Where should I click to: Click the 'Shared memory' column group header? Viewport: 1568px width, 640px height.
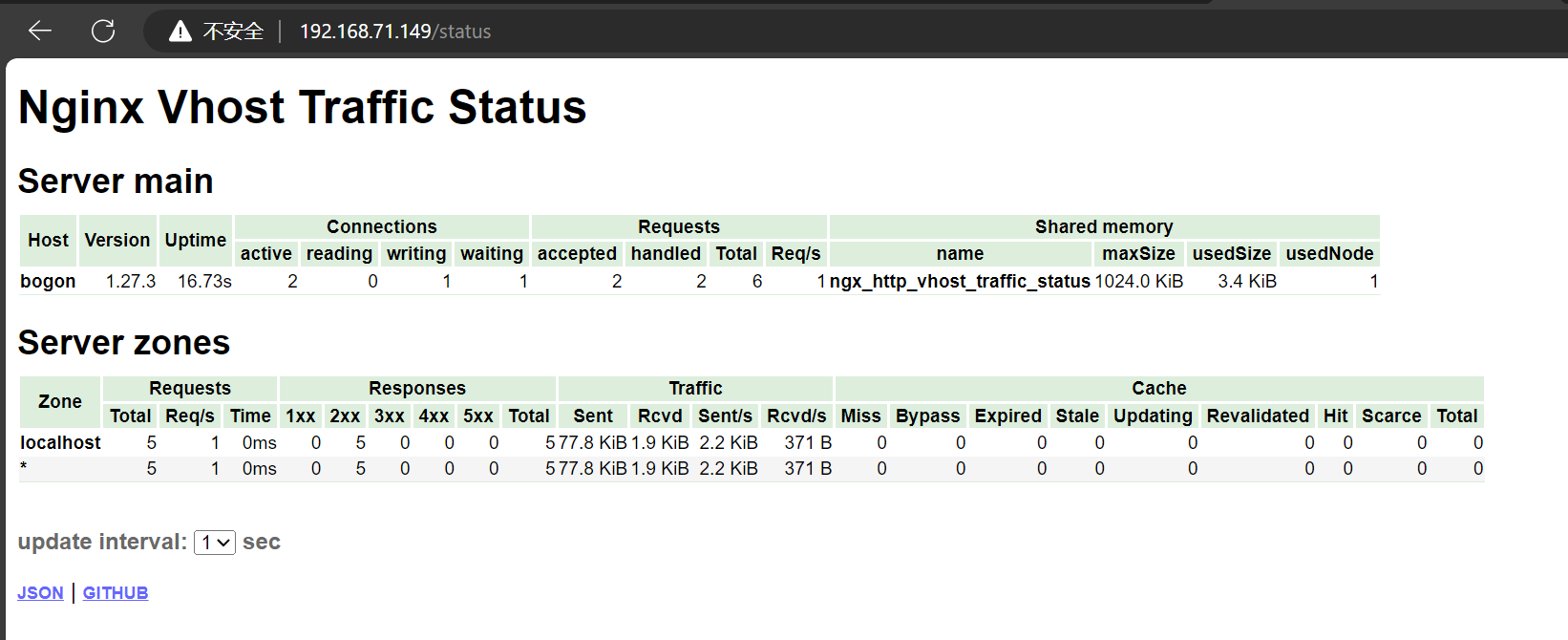pyautogui.click(x=1104, y=226)
